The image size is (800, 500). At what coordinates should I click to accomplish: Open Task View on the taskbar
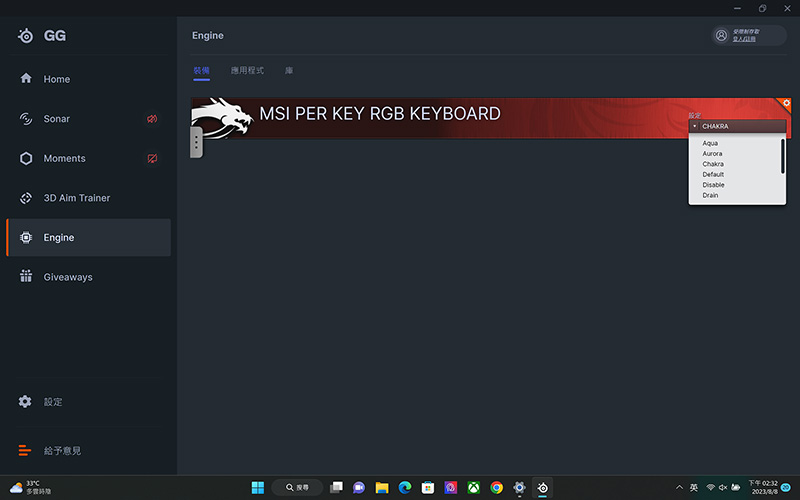point(336,487)
